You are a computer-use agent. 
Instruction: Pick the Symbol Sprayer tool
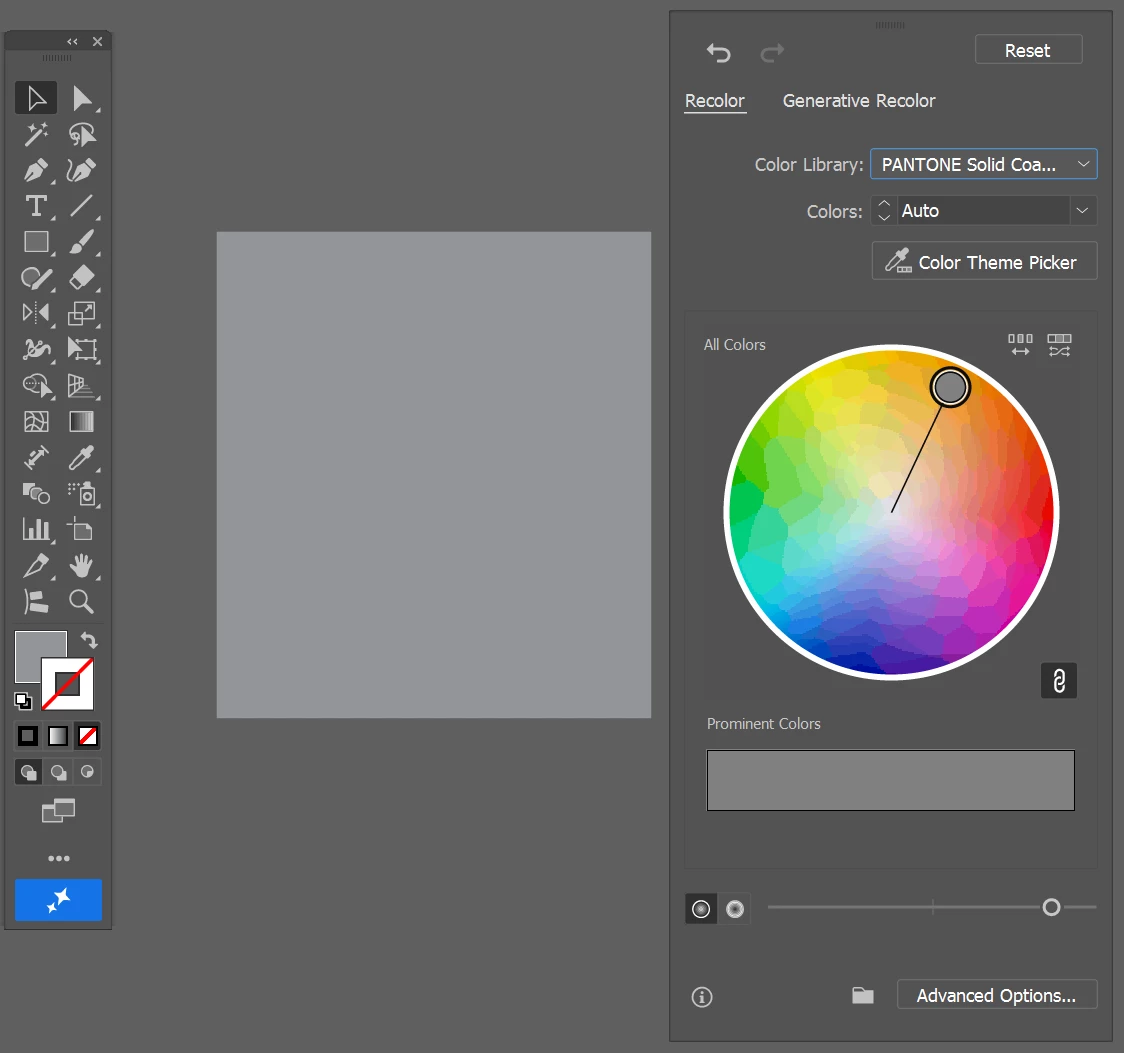(x=82, y=493)
